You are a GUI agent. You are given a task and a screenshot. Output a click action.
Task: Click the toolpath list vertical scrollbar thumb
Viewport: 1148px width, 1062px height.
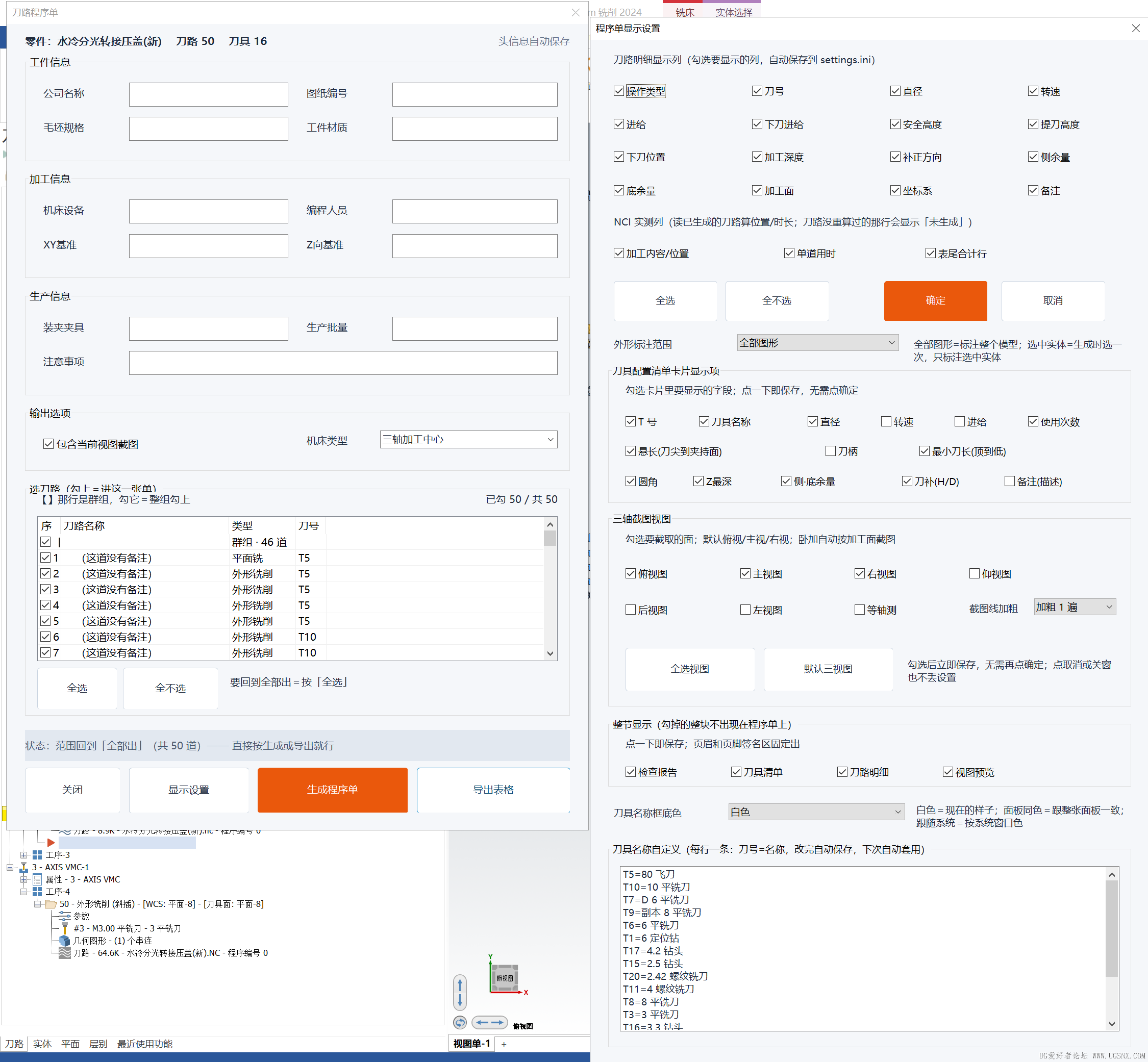[x=550, y=538]
